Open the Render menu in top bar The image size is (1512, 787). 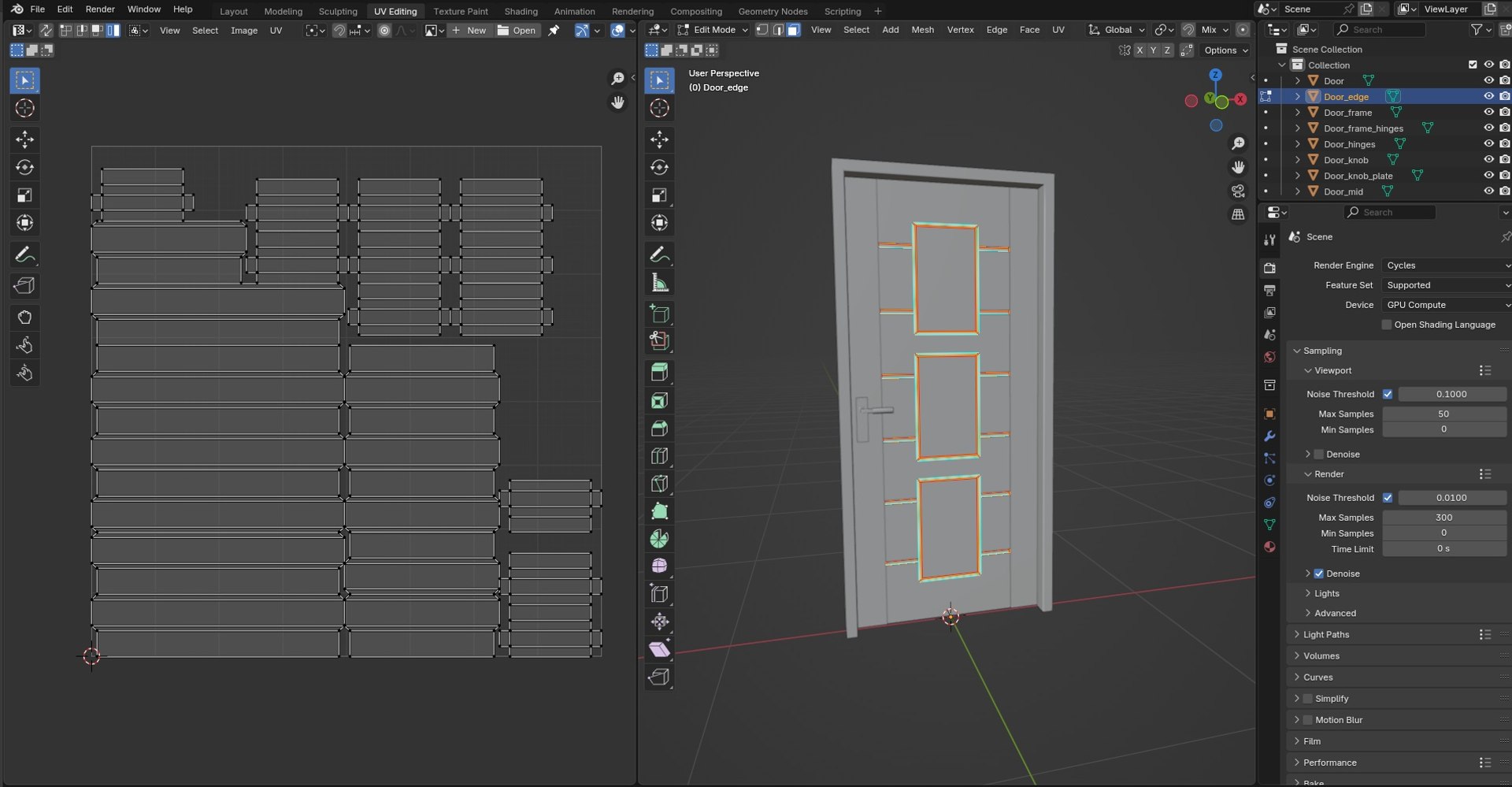pos(100,9)
